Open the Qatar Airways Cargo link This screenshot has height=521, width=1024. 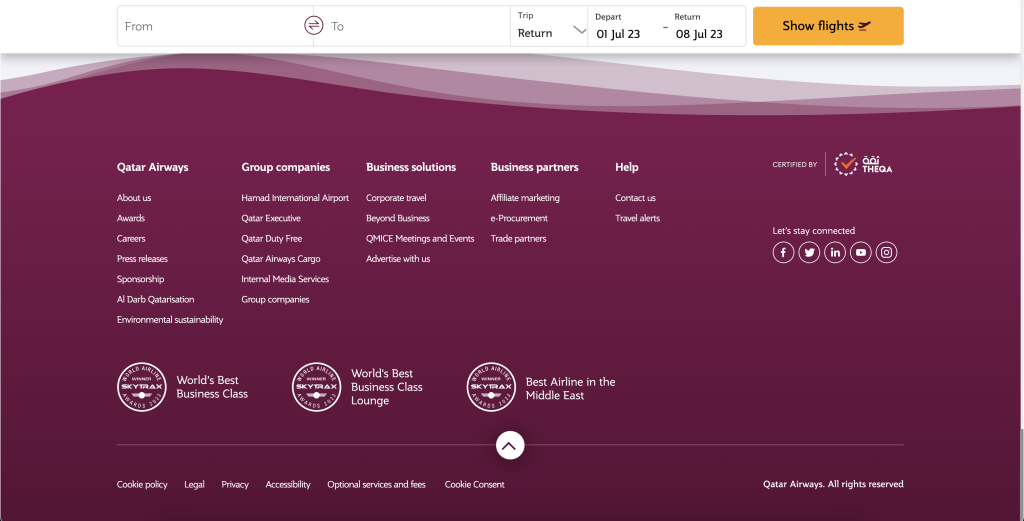[281, 259]
